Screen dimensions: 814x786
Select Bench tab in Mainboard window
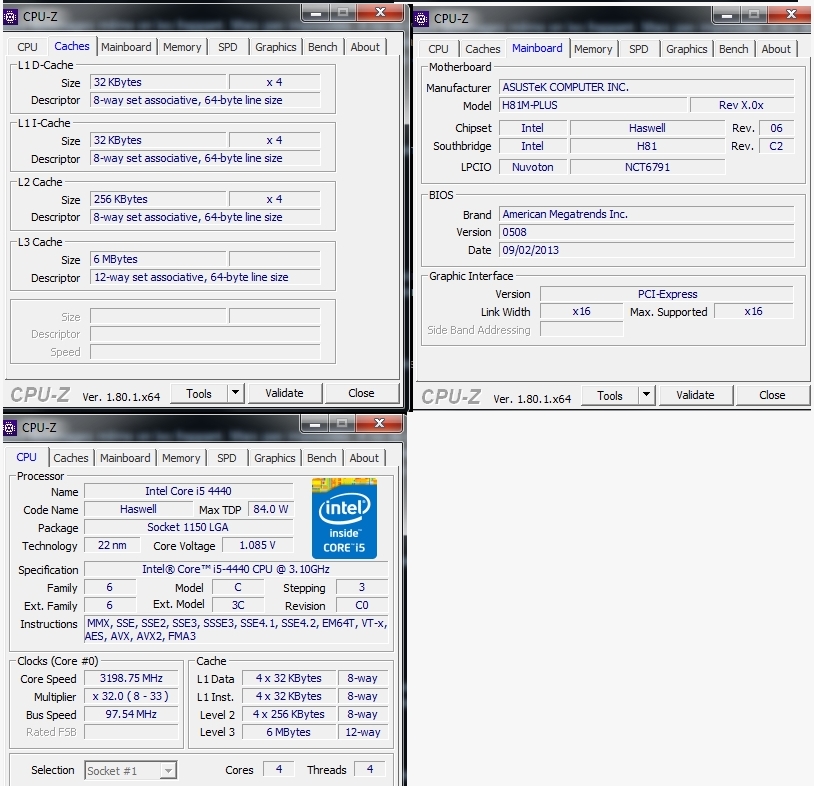point(734,49)
